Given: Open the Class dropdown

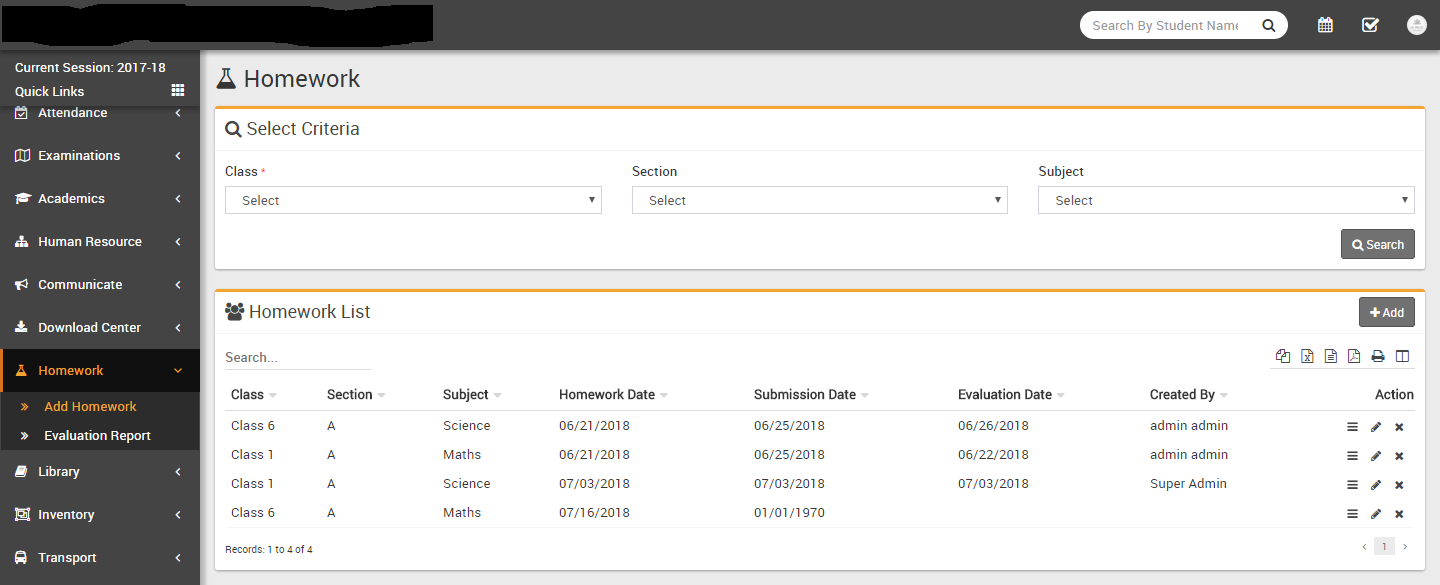Looking at the screenshot, I should click(413, 200).
